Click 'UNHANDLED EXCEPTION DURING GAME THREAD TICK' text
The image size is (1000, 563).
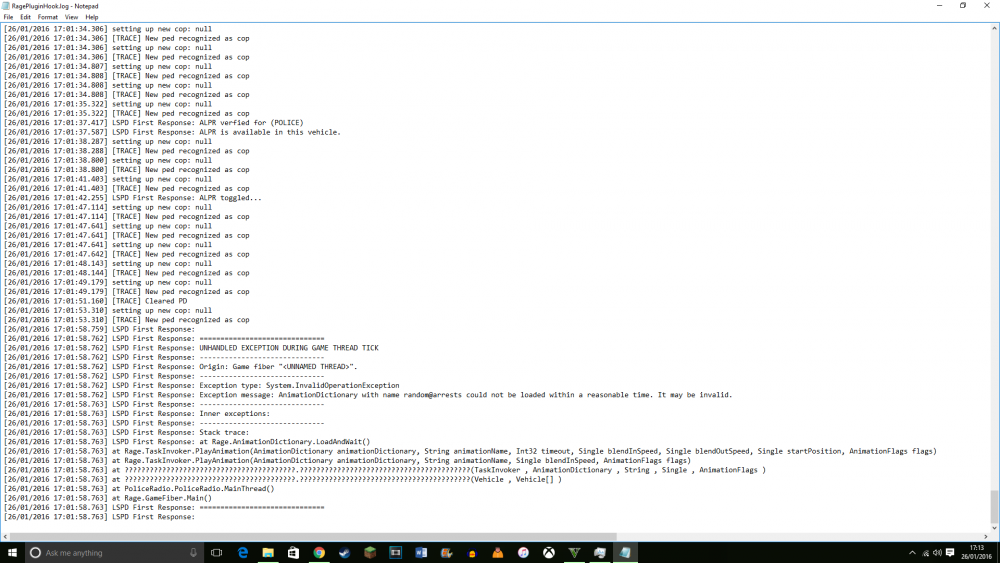pos(289,348)
